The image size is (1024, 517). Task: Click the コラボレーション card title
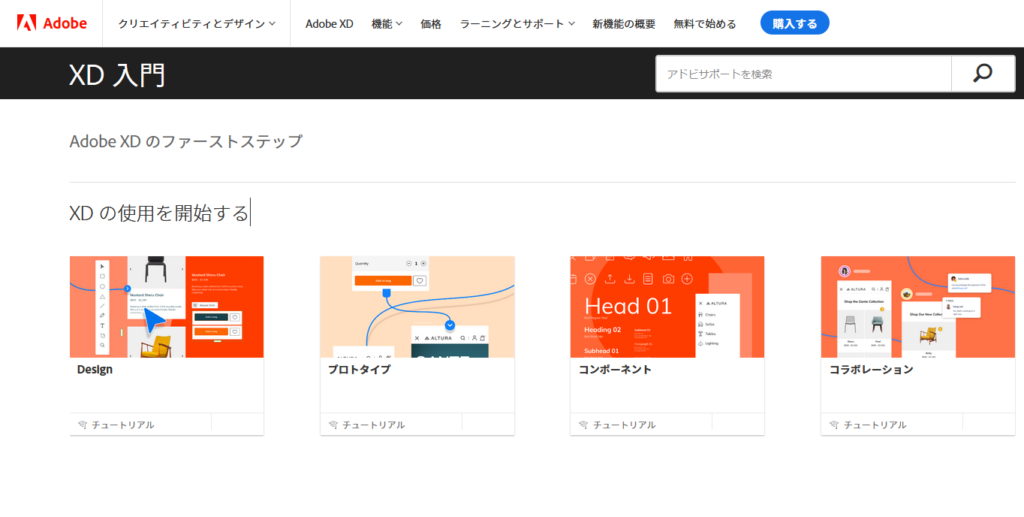click(871, 369)
